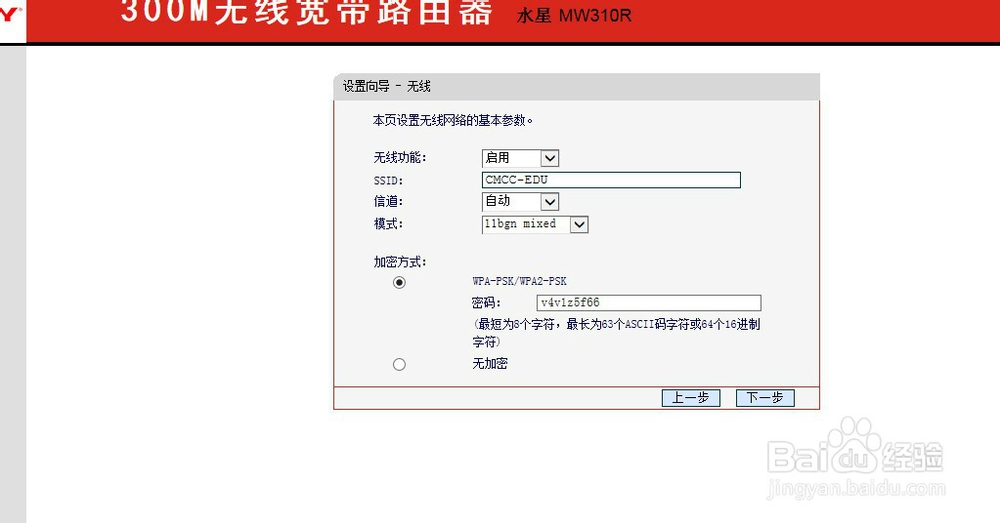Click the WPA-PSK/WPA2-PSK option text
Image resolution: width=1000 pixels, height=523 pixels.
(519, 281)
